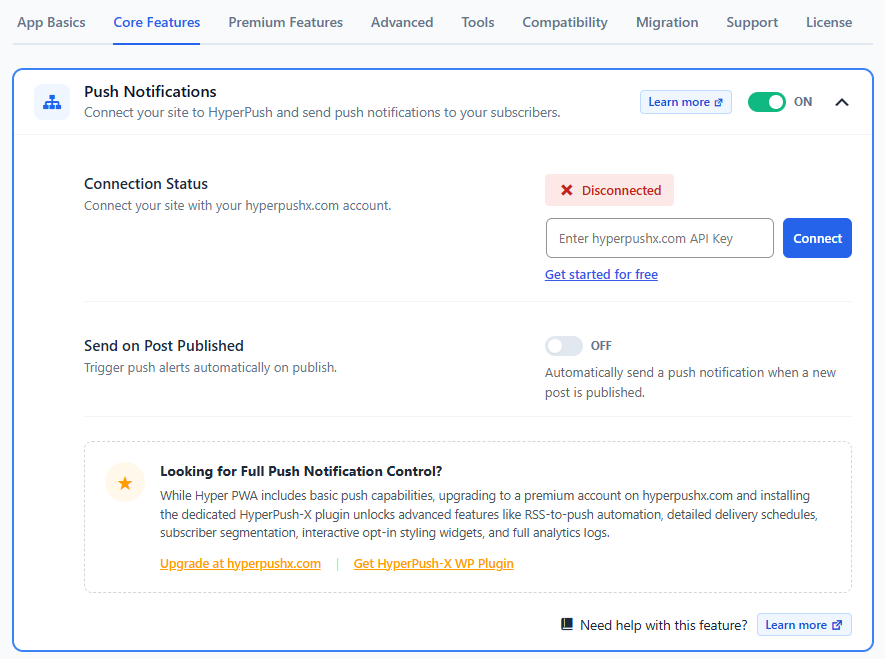
Task: Switch to the Premium Features tab
Action: pyautogui.click(x=285, y=23)
